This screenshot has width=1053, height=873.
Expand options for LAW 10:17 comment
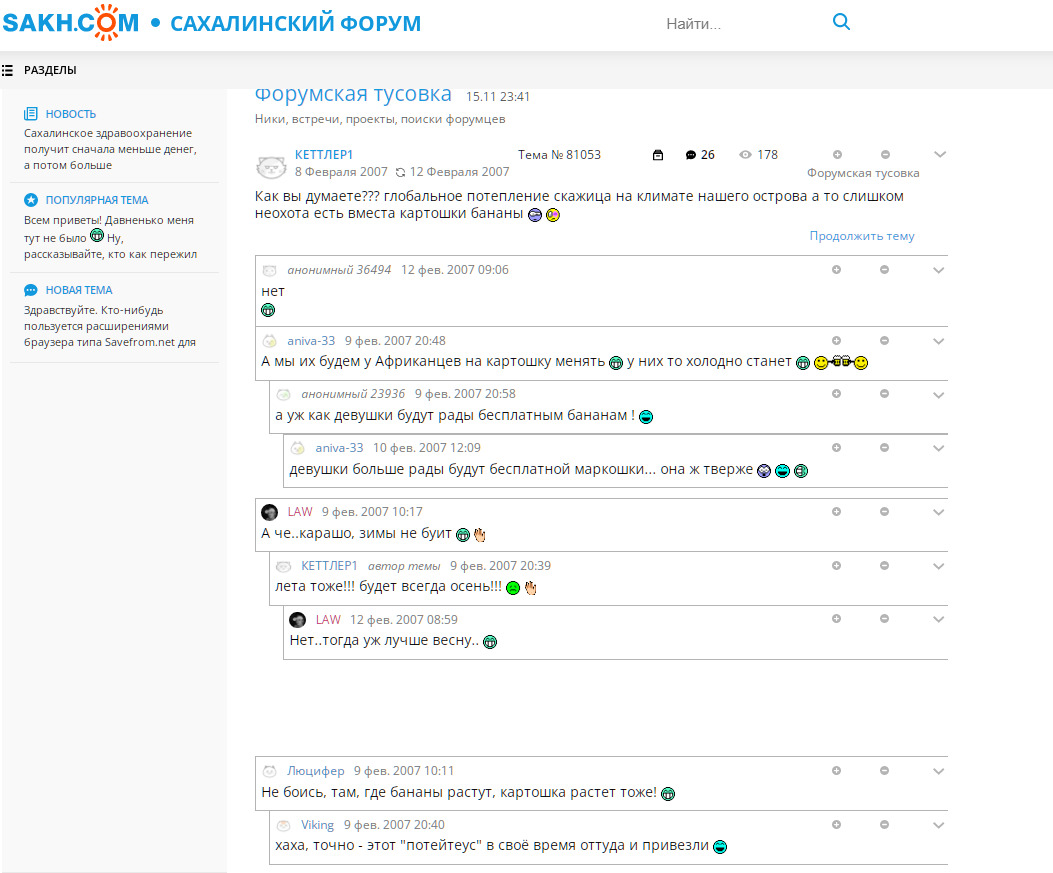[x=939, y=512]
